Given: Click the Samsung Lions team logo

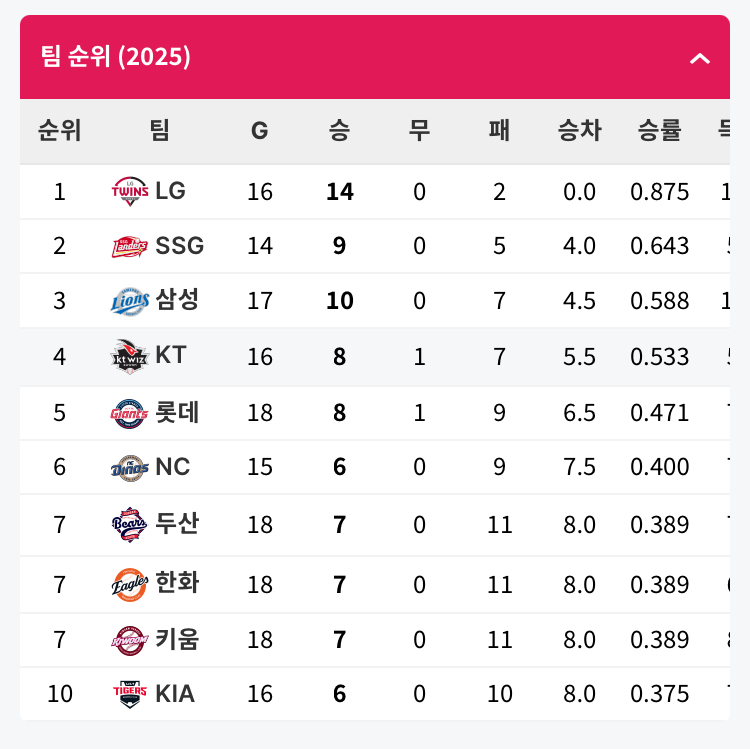Looking at the screenshot, I should pyautogui.click(x=130, y=300).
